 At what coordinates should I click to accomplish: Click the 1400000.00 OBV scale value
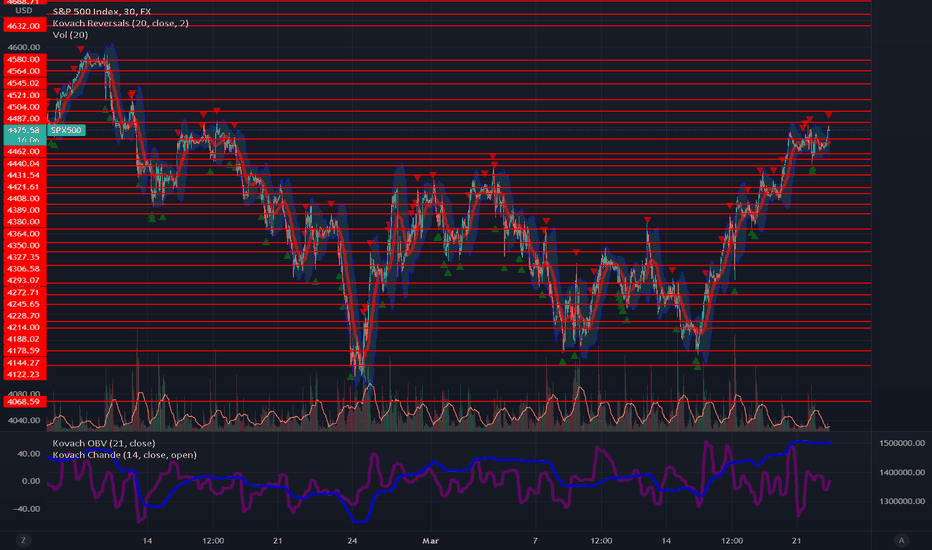click(x=902, y=472)
